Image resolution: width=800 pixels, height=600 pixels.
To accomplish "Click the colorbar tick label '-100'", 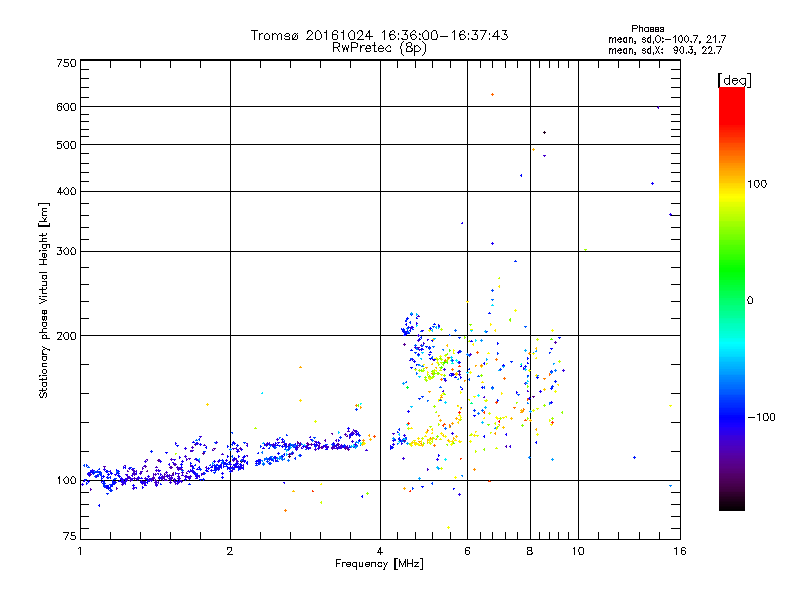I will [x=761, y=417].
